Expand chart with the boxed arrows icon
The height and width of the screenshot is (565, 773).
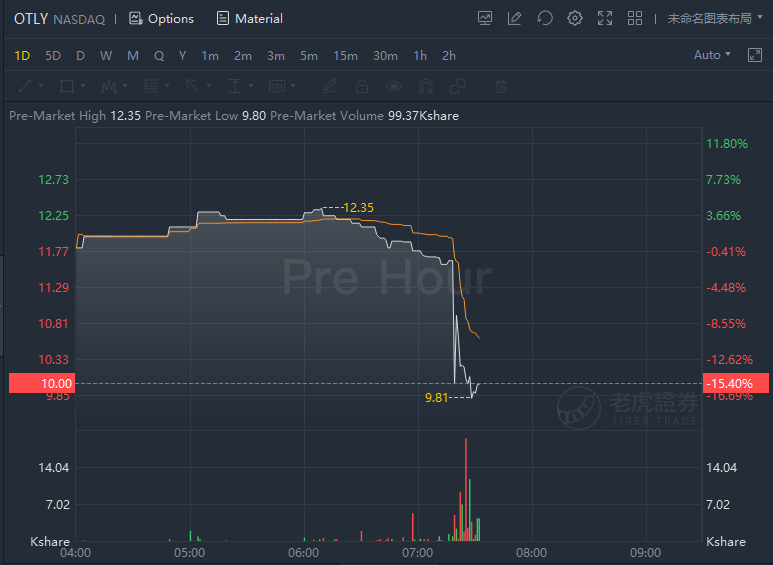point(755,55)
